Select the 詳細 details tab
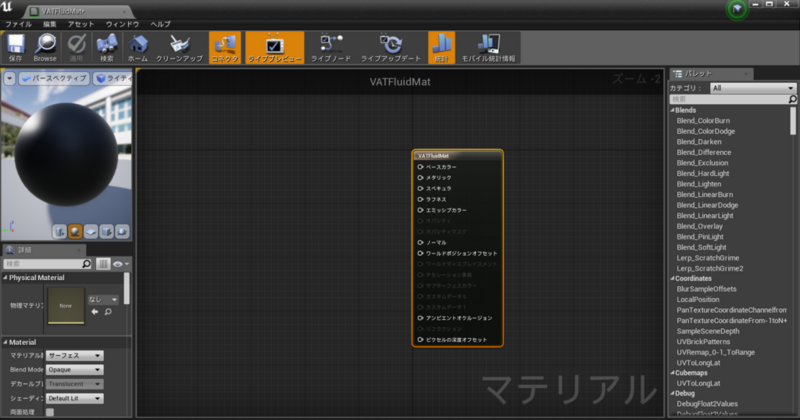Screen dimensions: 800x420 click(43, 250)
